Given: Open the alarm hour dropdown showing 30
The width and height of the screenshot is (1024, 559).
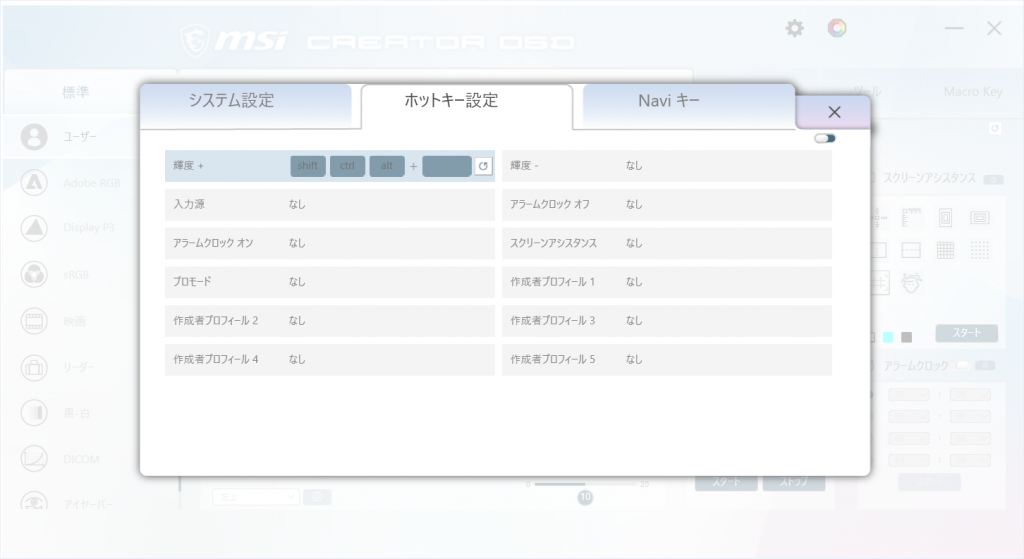Looking at the screenshot, I should pos(908,416).
